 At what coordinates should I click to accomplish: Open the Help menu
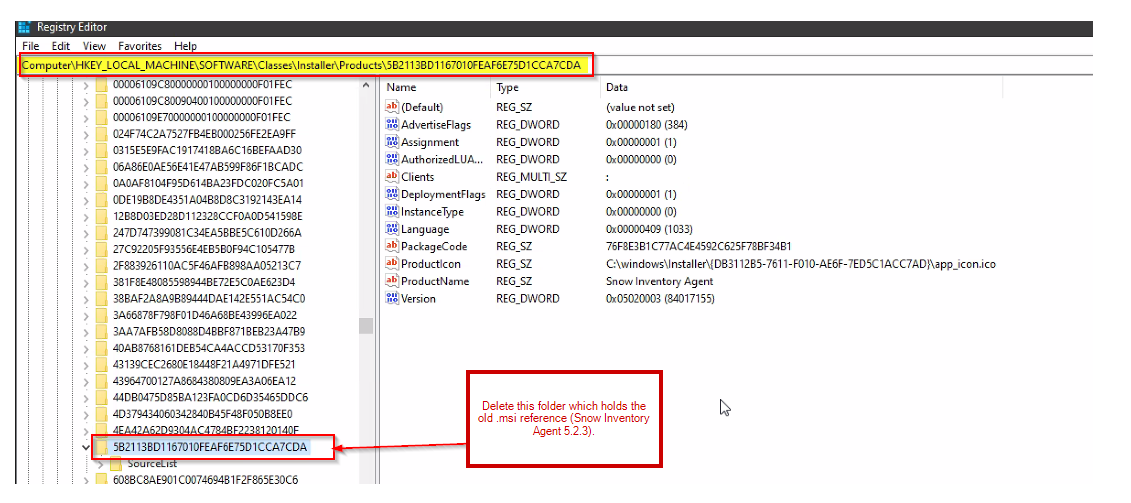tap(185, 45)
